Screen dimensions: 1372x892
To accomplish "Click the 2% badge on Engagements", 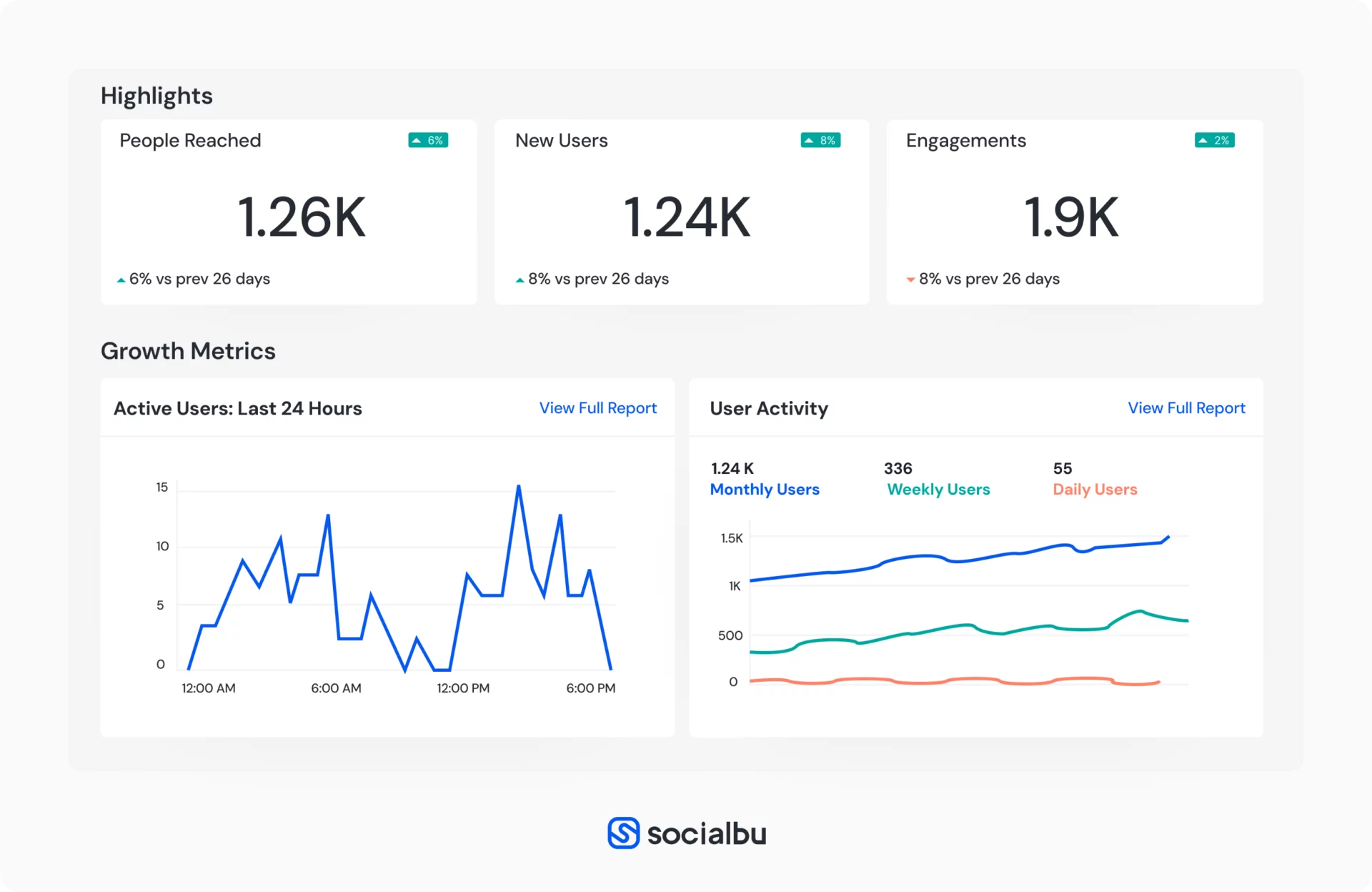I will click(1215, 140).
